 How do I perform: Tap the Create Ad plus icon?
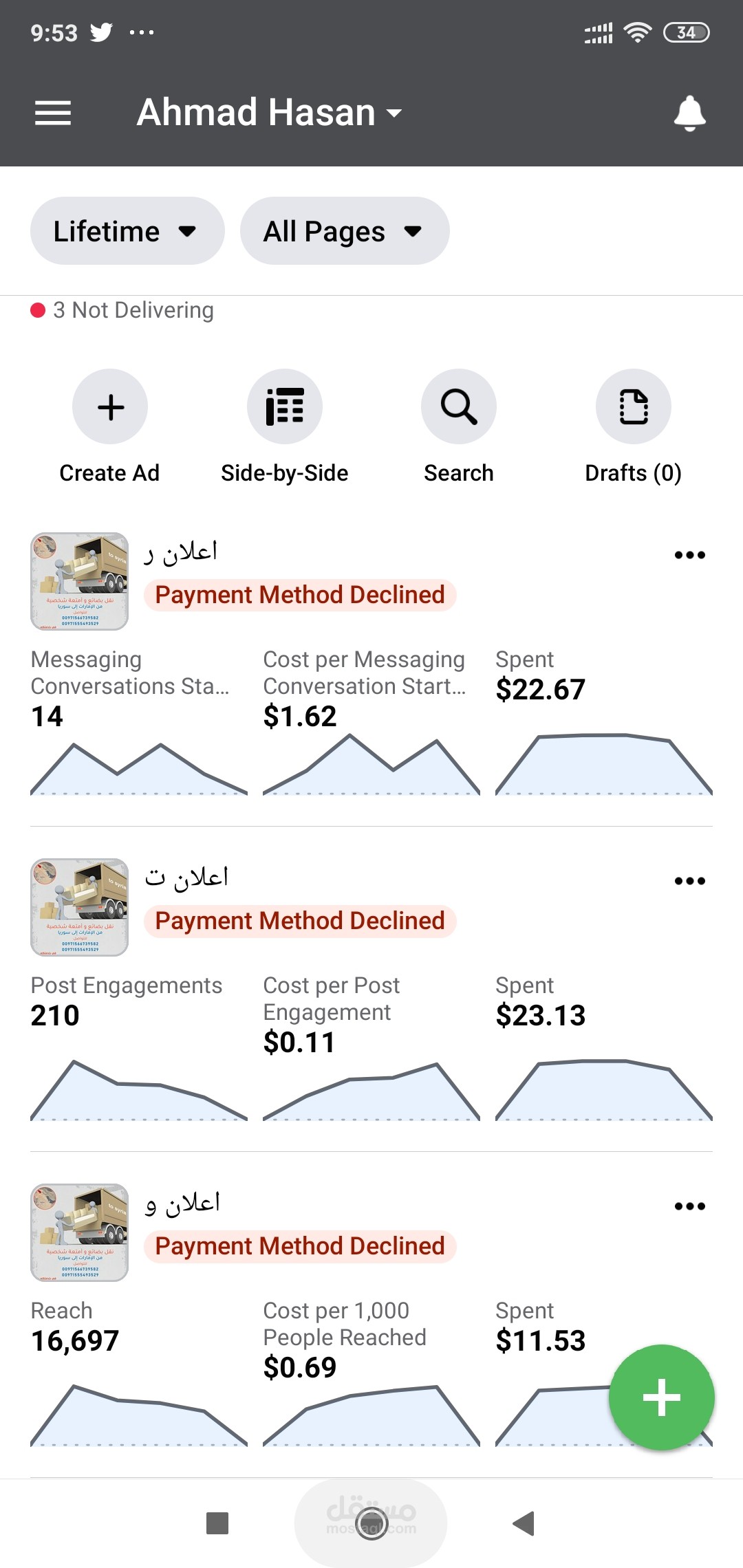[x=110, y=406]
